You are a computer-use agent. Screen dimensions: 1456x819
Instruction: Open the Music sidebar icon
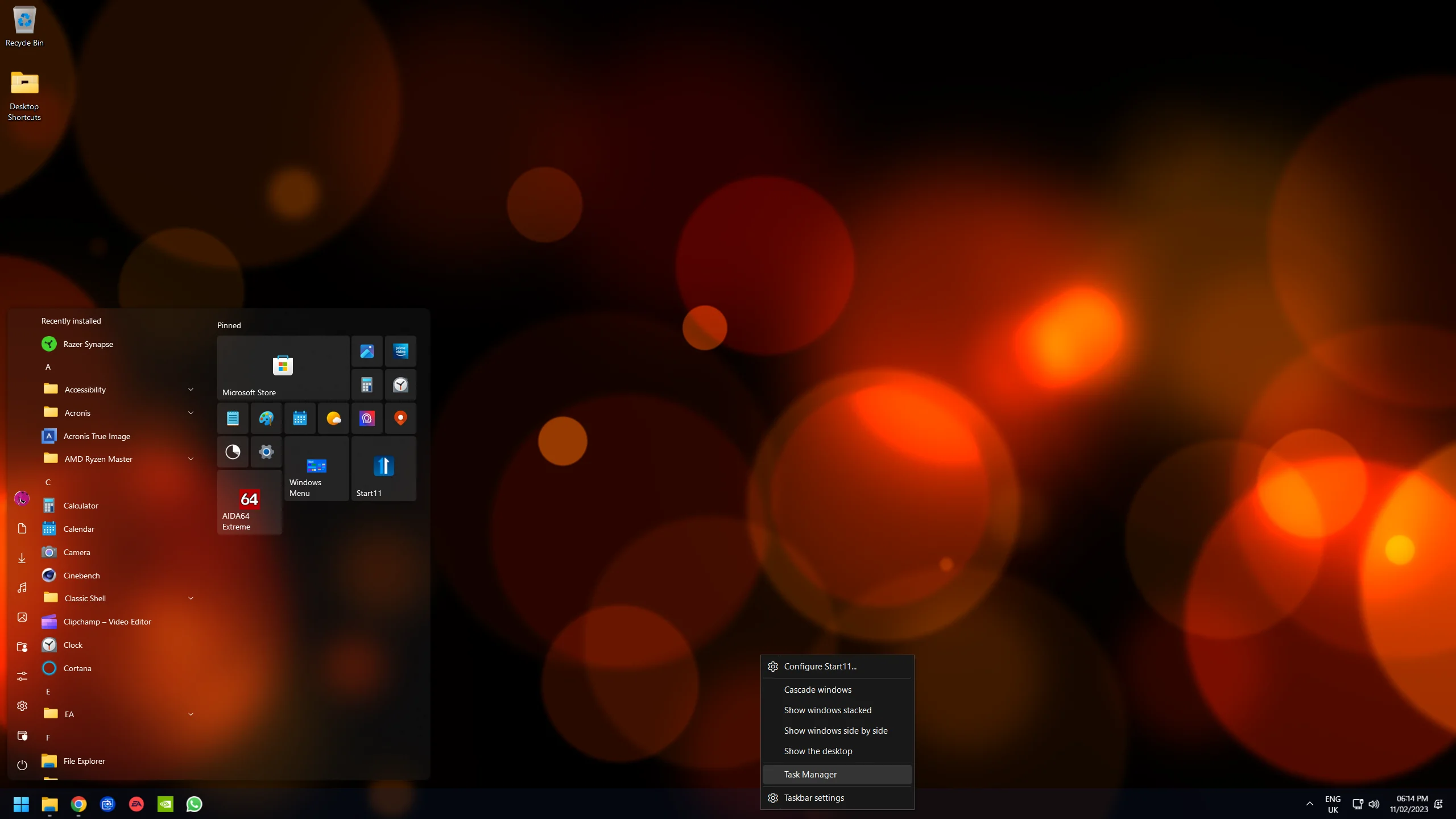[22, 588]
